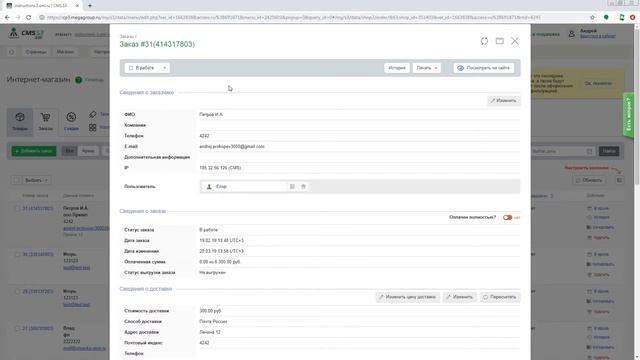The height and width of the screenshot is (360, 640).
Task: Click home icon in CMS top menu
Action: click(11, 52)
